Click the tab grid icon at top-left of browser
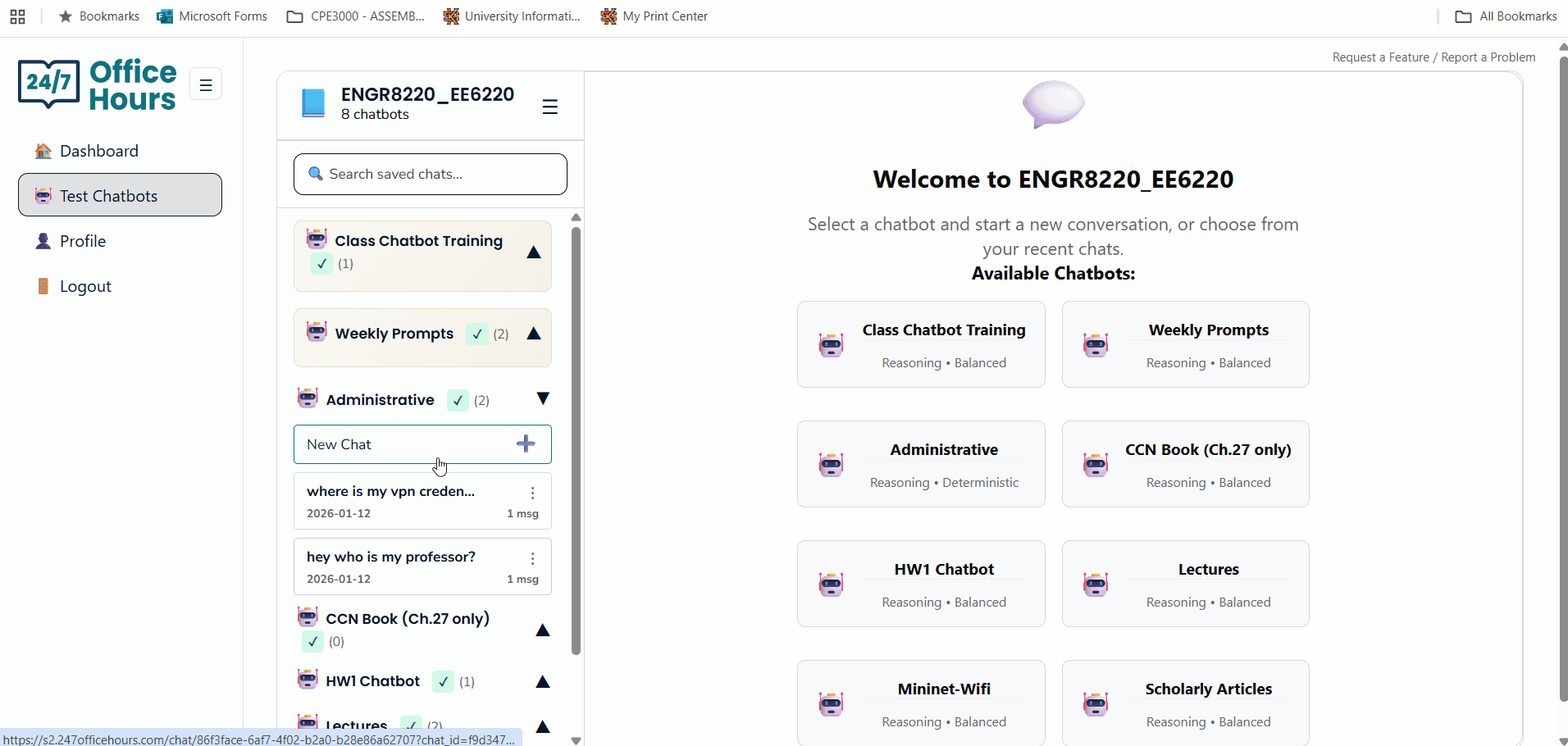The width and height of the screenshot is (1568, 746). click(17, 16)
